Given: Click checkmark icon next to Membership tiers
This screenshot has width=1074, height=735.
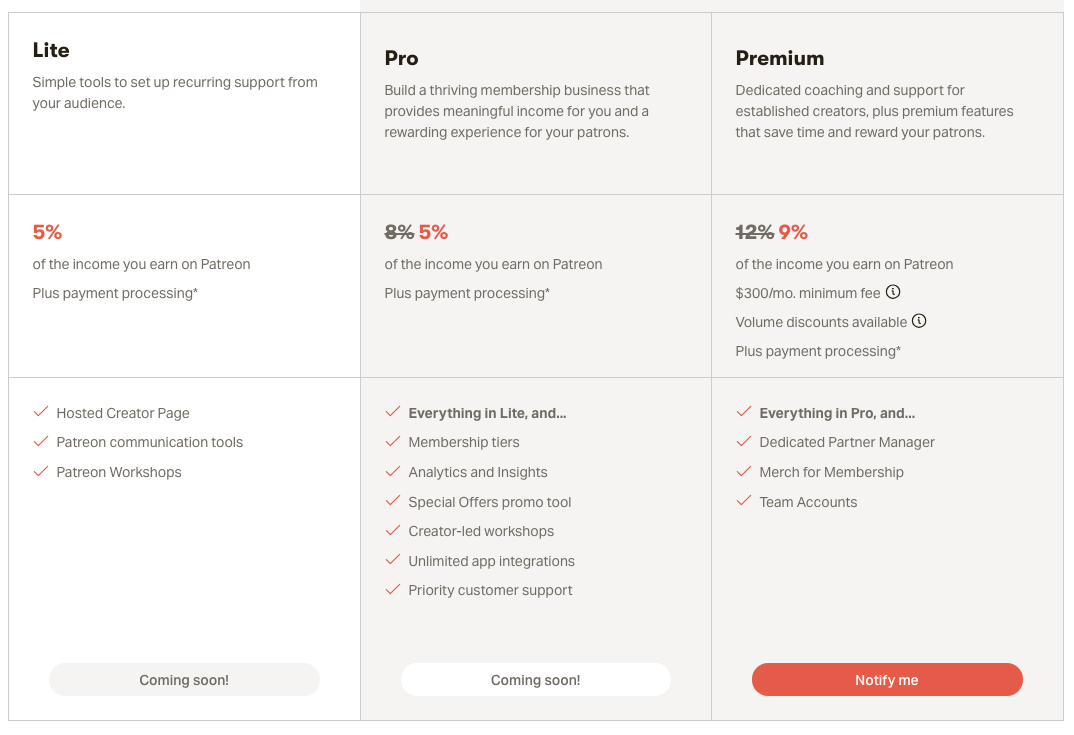Looking at the screenshot, I should point(393,442).
